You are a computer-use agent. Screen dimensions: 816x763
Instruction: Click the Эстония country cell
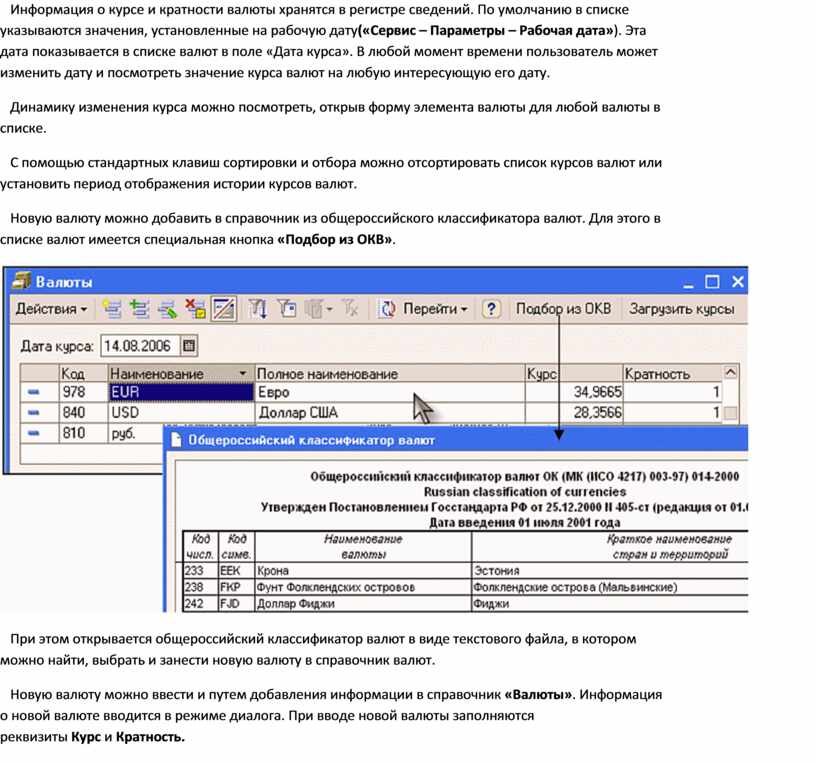point(609,570)
